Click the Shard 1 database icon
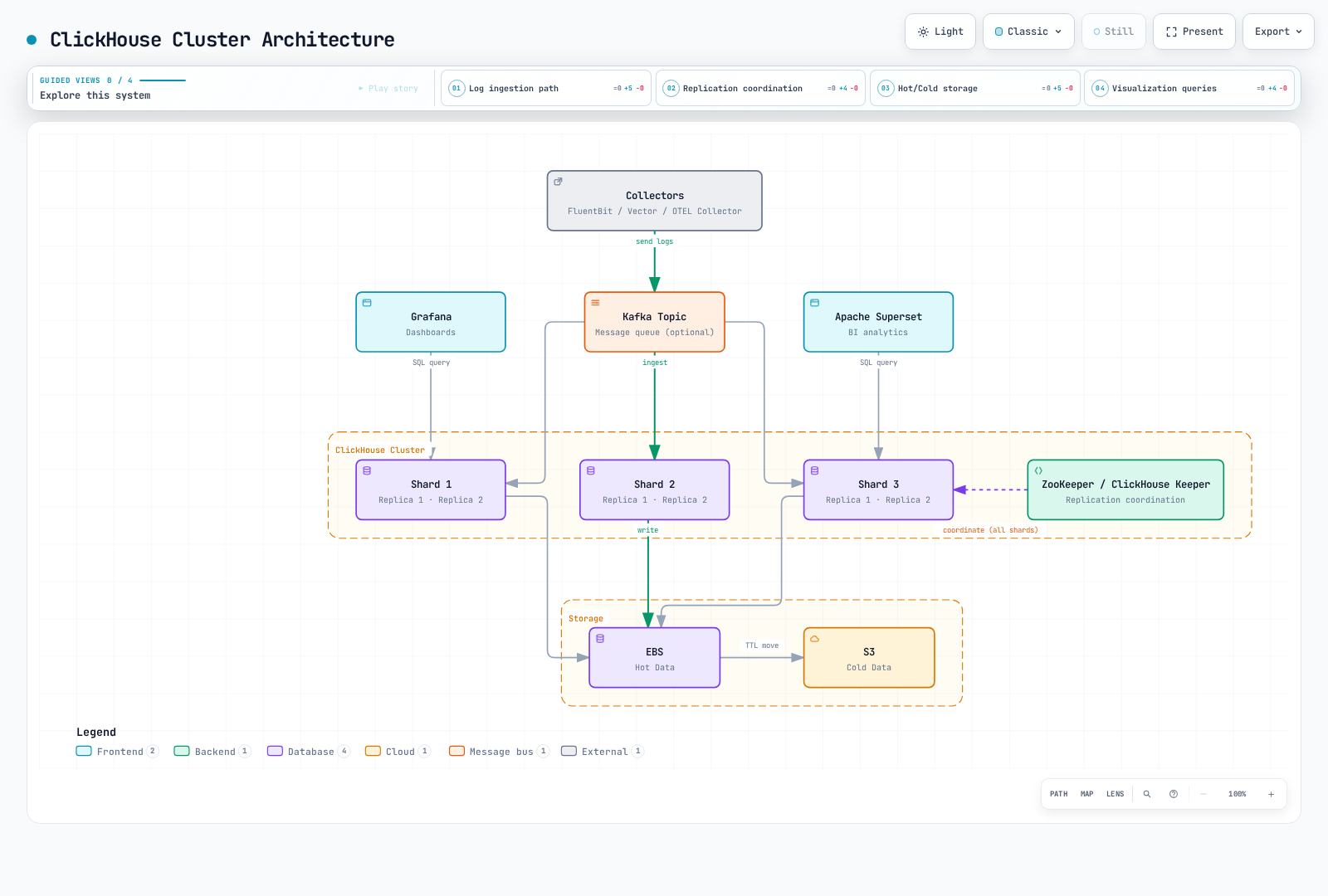 point(367,470)
